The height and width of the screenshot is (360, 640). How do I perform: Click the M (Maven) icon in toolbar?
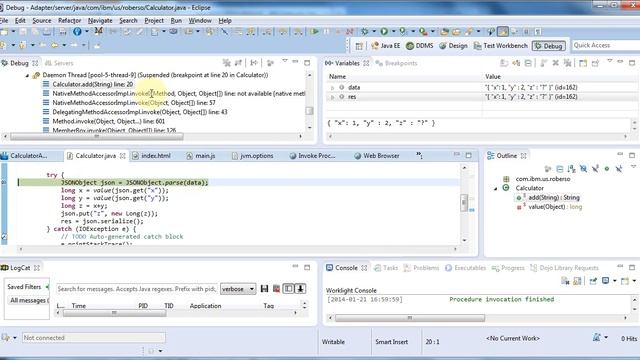98,31
